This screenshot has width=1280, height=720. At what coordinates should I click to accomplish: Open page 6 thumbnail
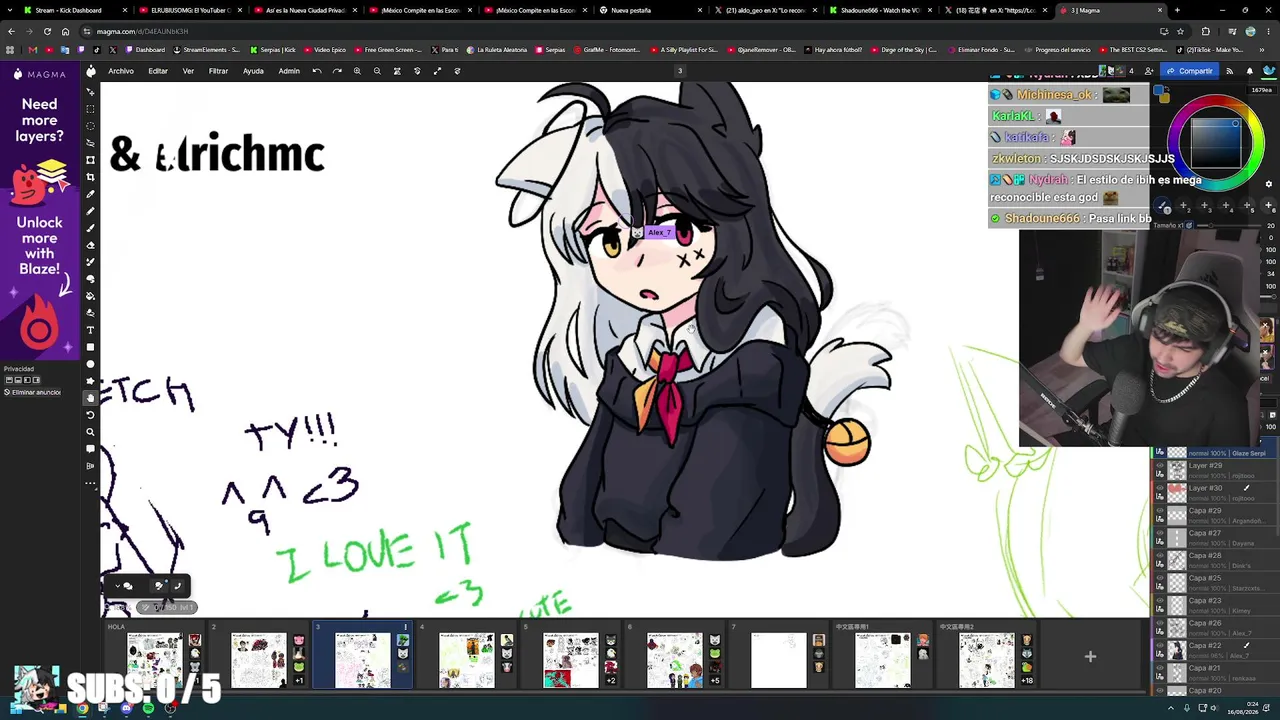coord(675,660)
